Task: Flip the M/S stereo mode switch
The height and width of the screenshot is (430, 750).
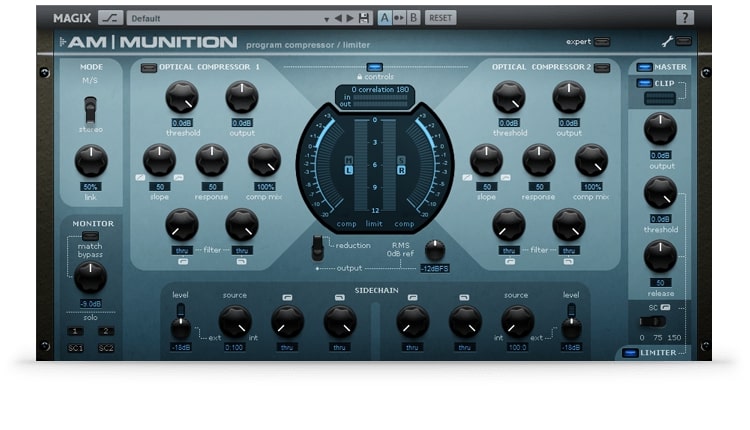Action: [90, 110]
